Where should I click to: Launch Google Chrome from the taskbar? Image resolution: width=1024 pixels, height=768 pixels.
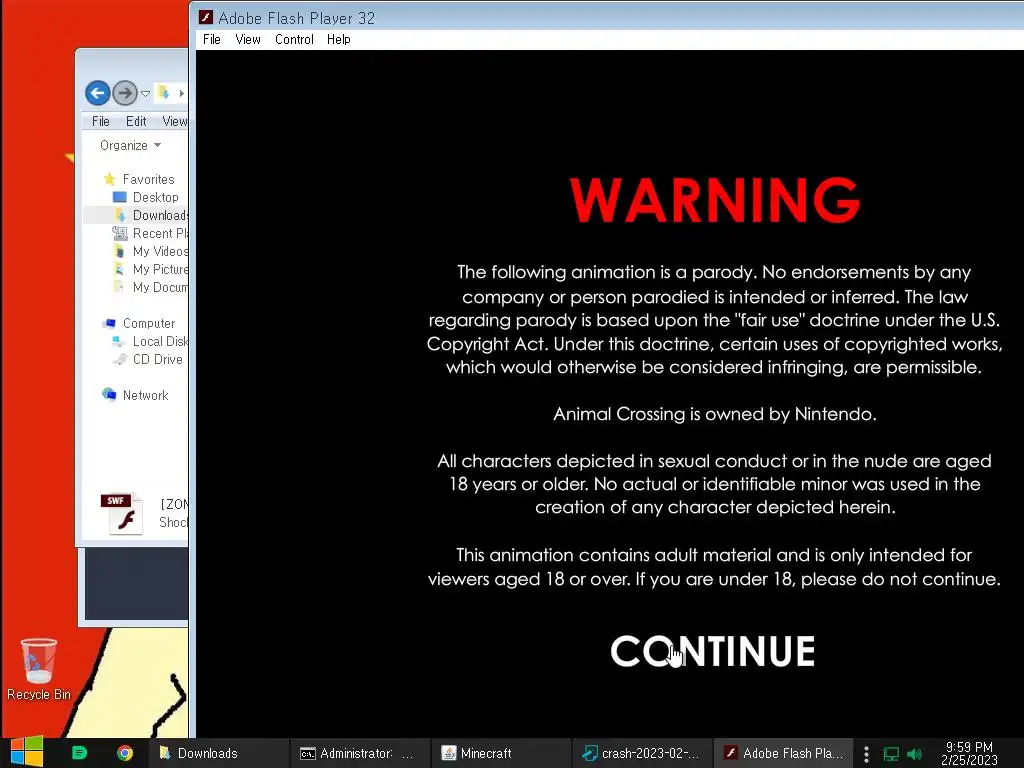point(125,753)
